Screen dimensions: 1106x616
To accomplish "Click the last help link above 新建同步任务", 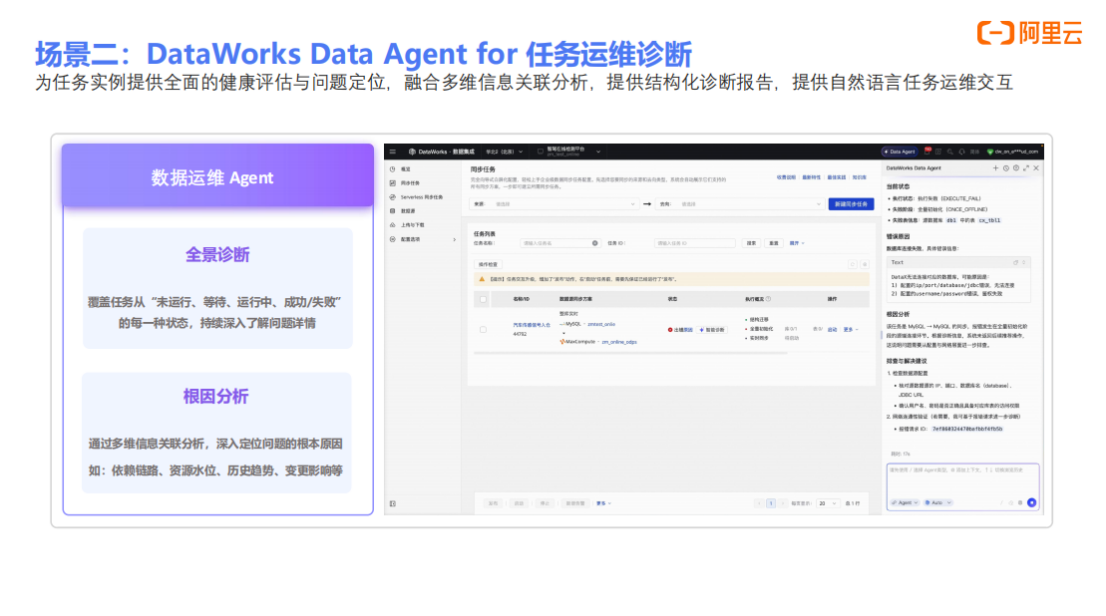I will point(859,178).
